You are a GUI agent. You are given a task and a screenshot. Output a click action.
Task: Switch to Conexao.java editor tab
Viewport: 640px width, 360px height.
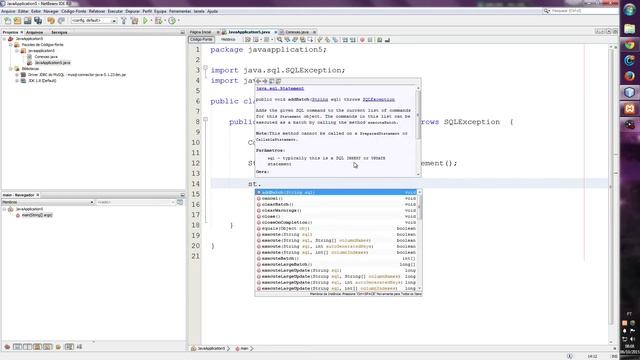coord(297,32)
